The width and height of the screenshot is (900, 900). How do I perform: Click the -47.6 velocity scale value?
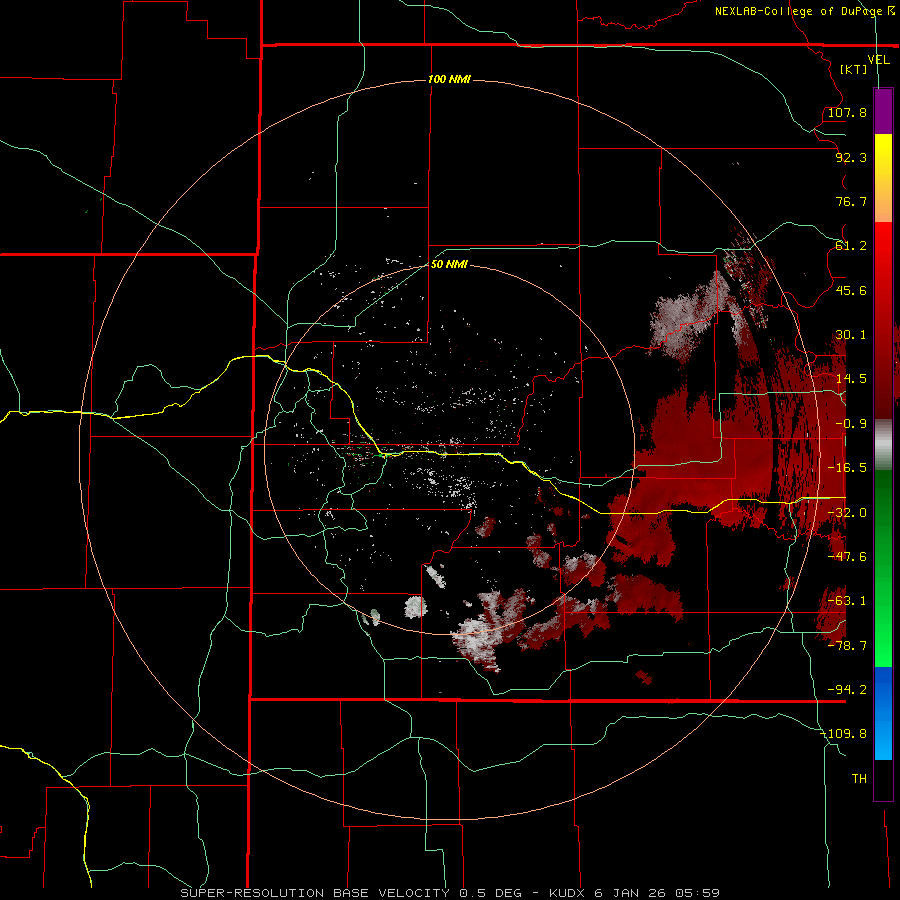[x=847, y=557]
